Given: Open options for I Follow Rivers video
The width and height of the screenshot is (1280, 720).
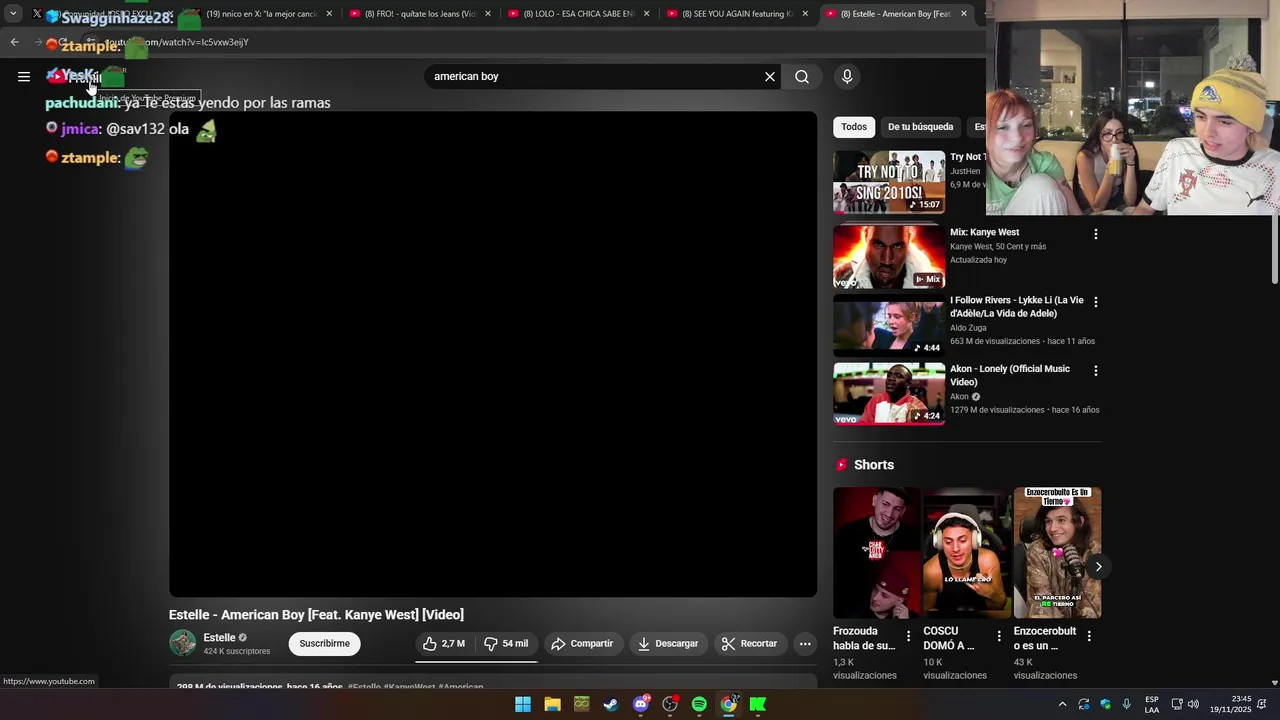Looking at the screenshot, I should (1096, 302).
